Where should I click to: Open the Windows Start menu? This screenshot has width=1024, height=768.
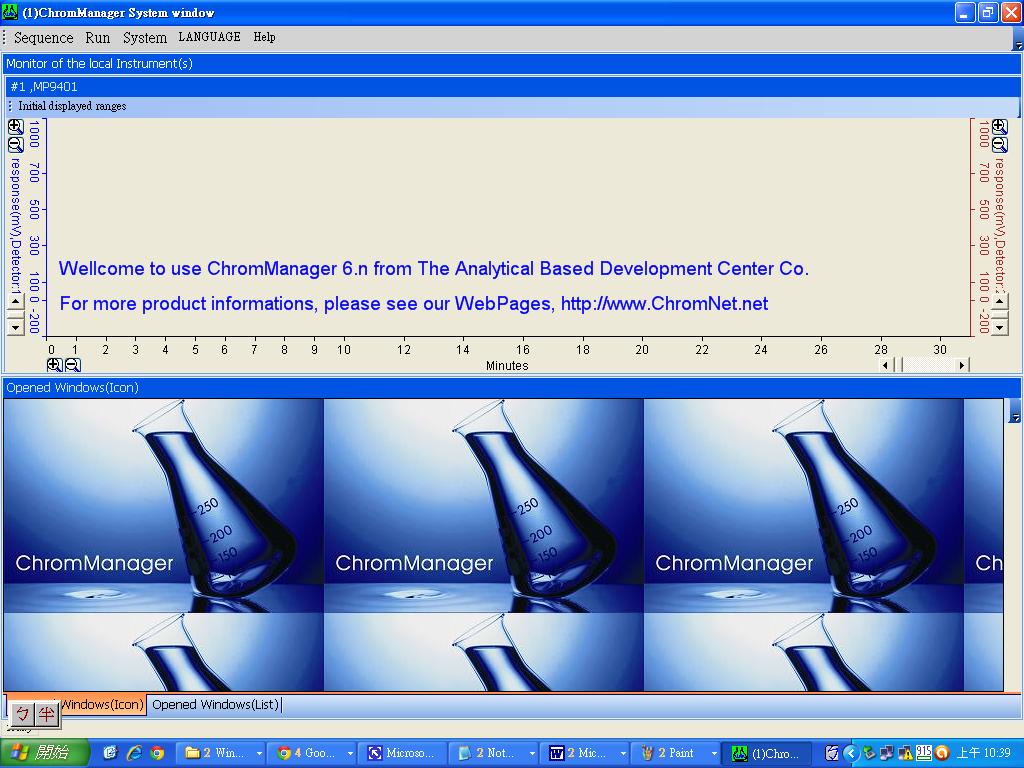point(44,753)
